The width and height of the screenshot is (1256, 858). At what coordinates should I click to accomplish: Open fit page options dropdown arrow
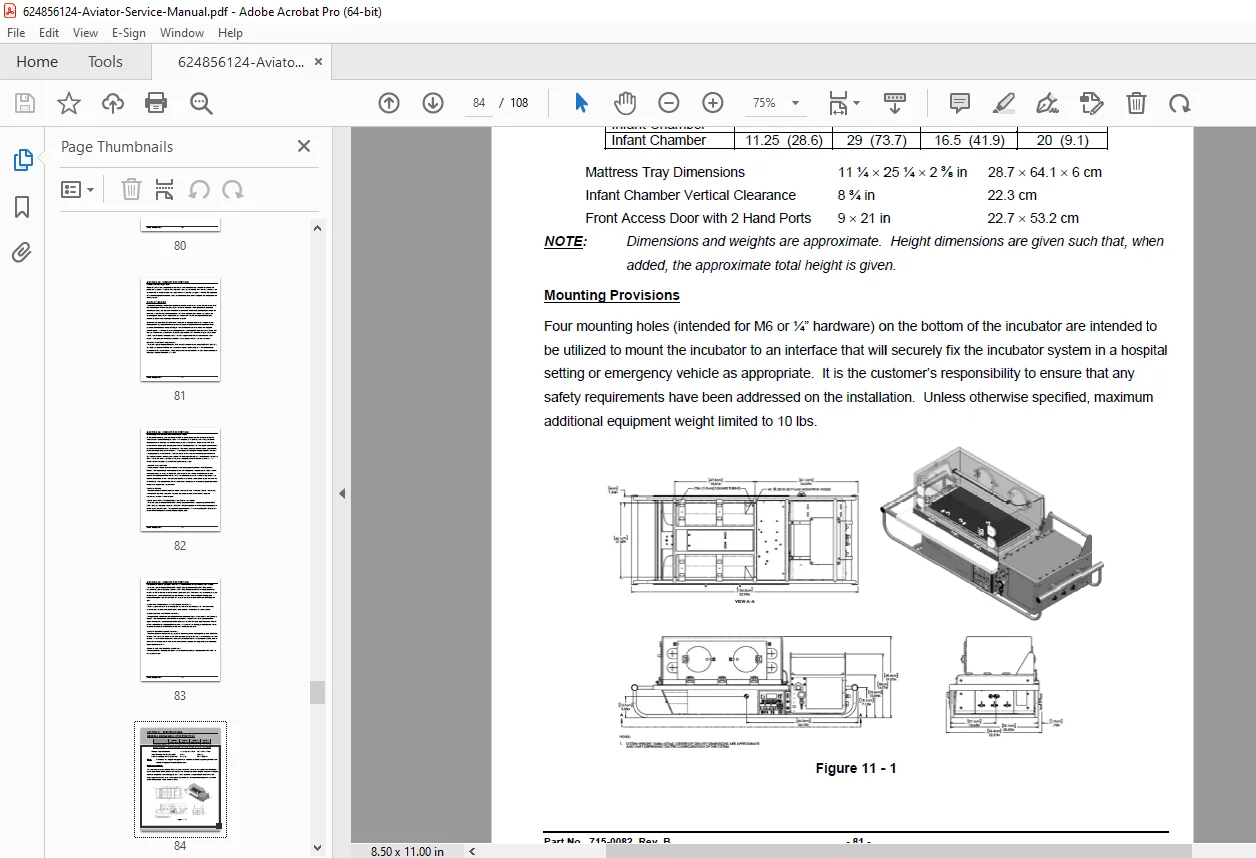[x=856, y=103]
